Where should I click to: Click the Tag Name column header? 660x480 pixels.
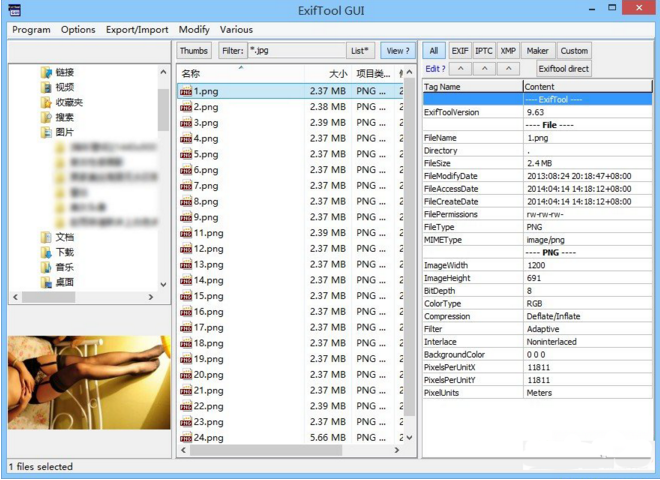tap(473, 87)
